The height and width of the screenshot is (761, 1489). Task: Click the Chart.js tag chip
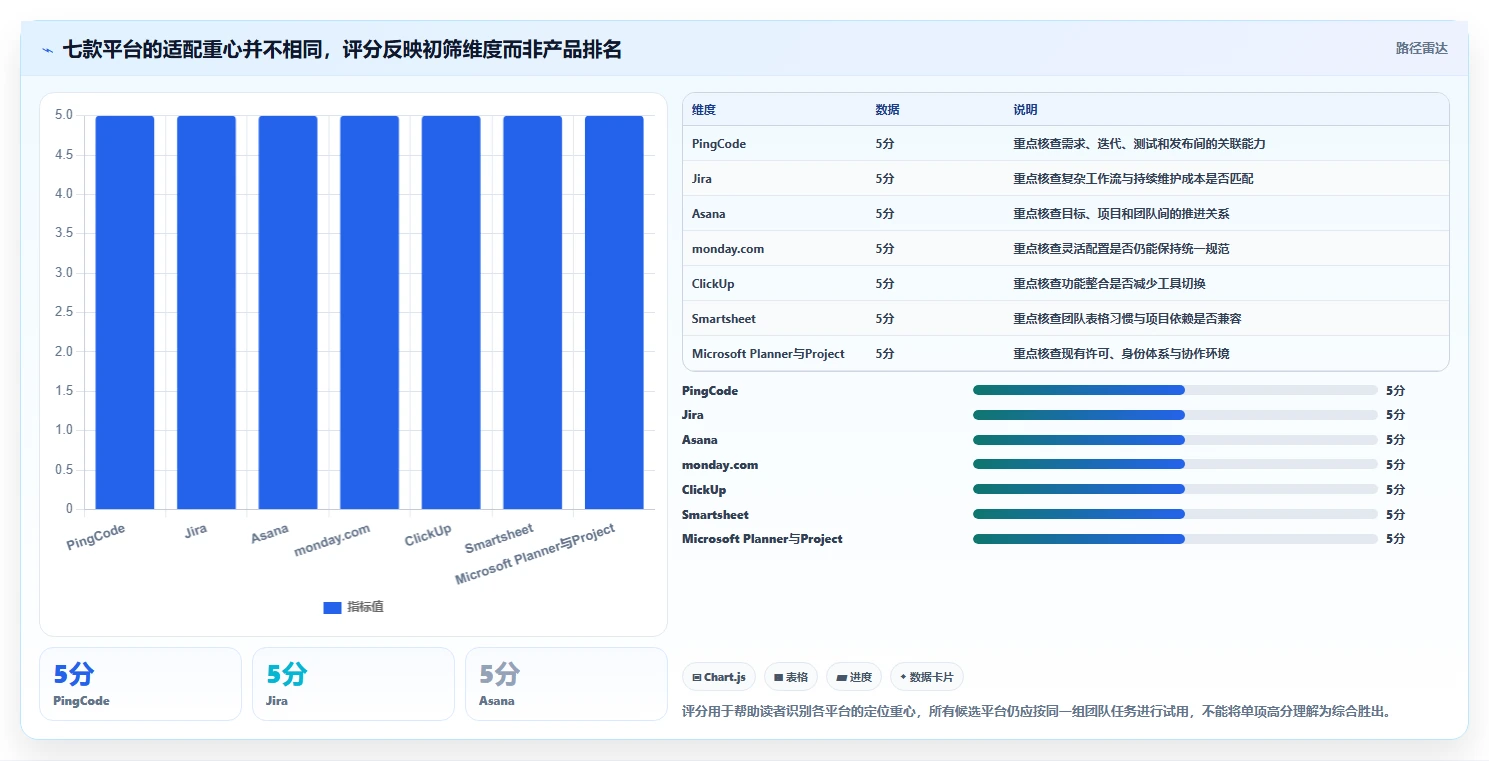coord(719,677)
